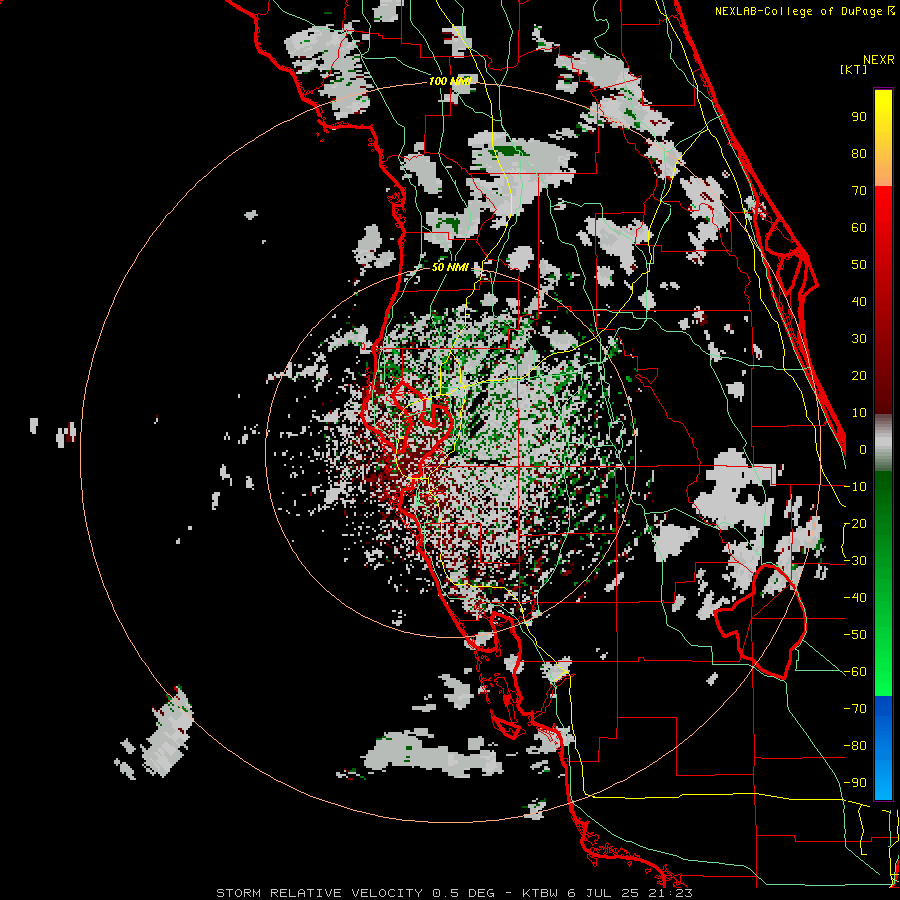Image resolution: width=900 pixels, height=900 pixels.
Task: Click the positive 20 value on the scale
Action: pos(859,375)
